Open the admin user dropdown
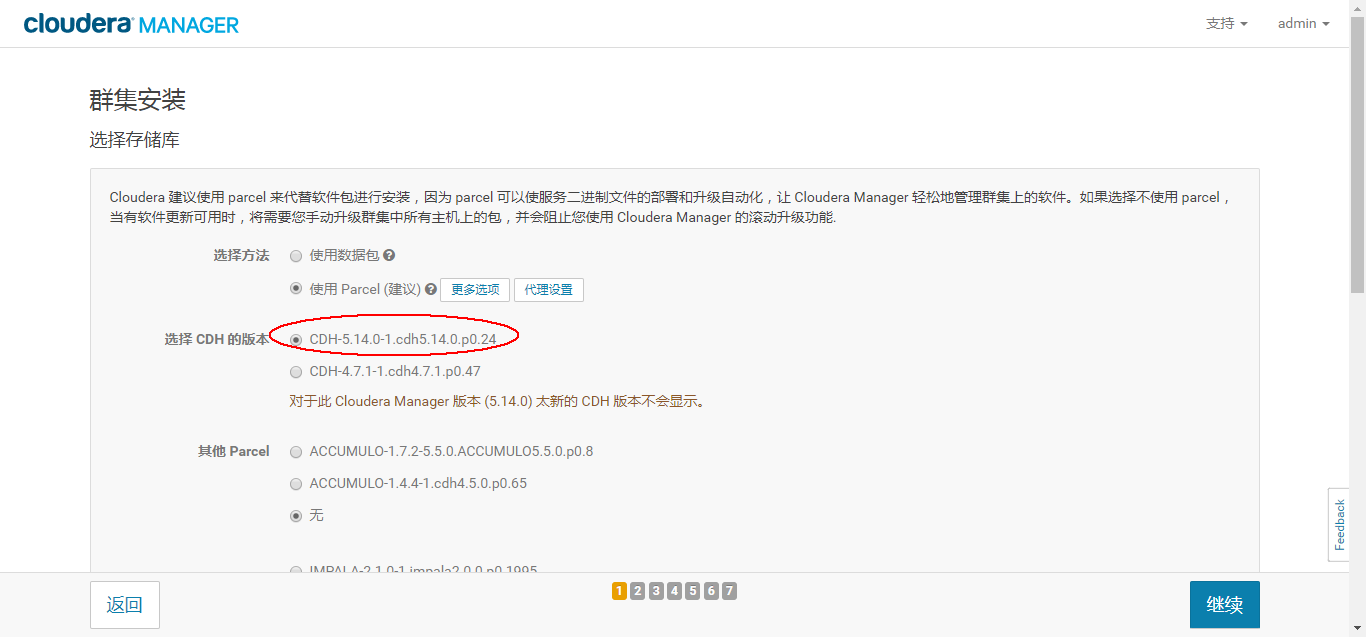The width and height of the screenshot is (1366, 637). [1303, 24]
